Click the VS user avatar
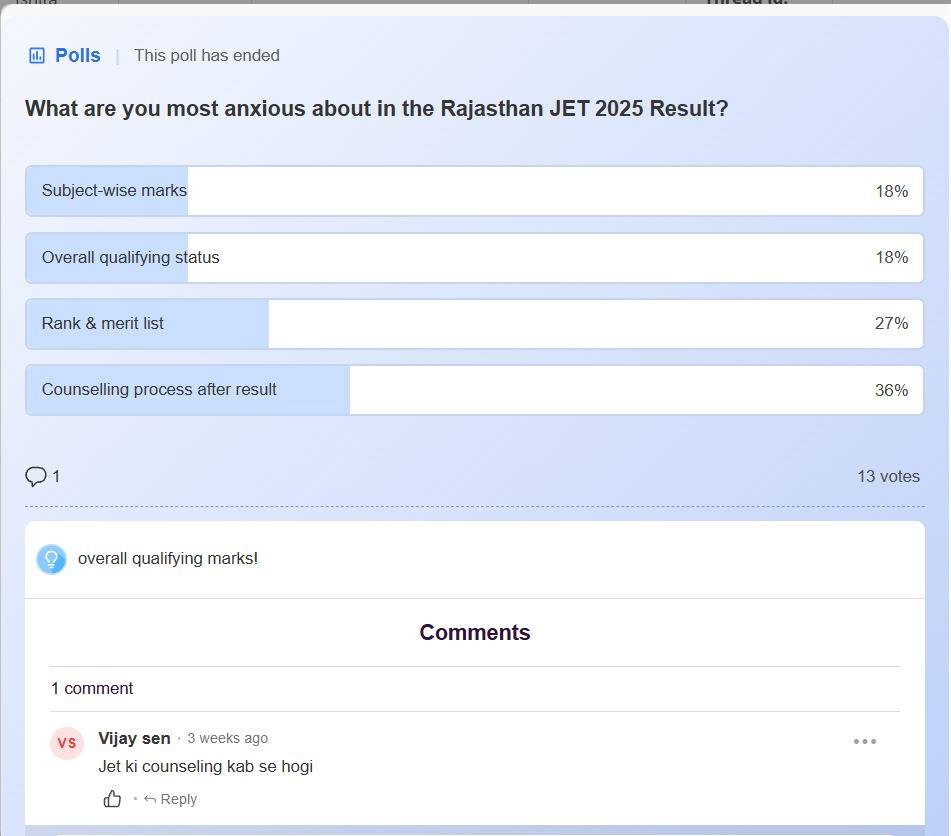Screen dimensions: 951x836 67,743
